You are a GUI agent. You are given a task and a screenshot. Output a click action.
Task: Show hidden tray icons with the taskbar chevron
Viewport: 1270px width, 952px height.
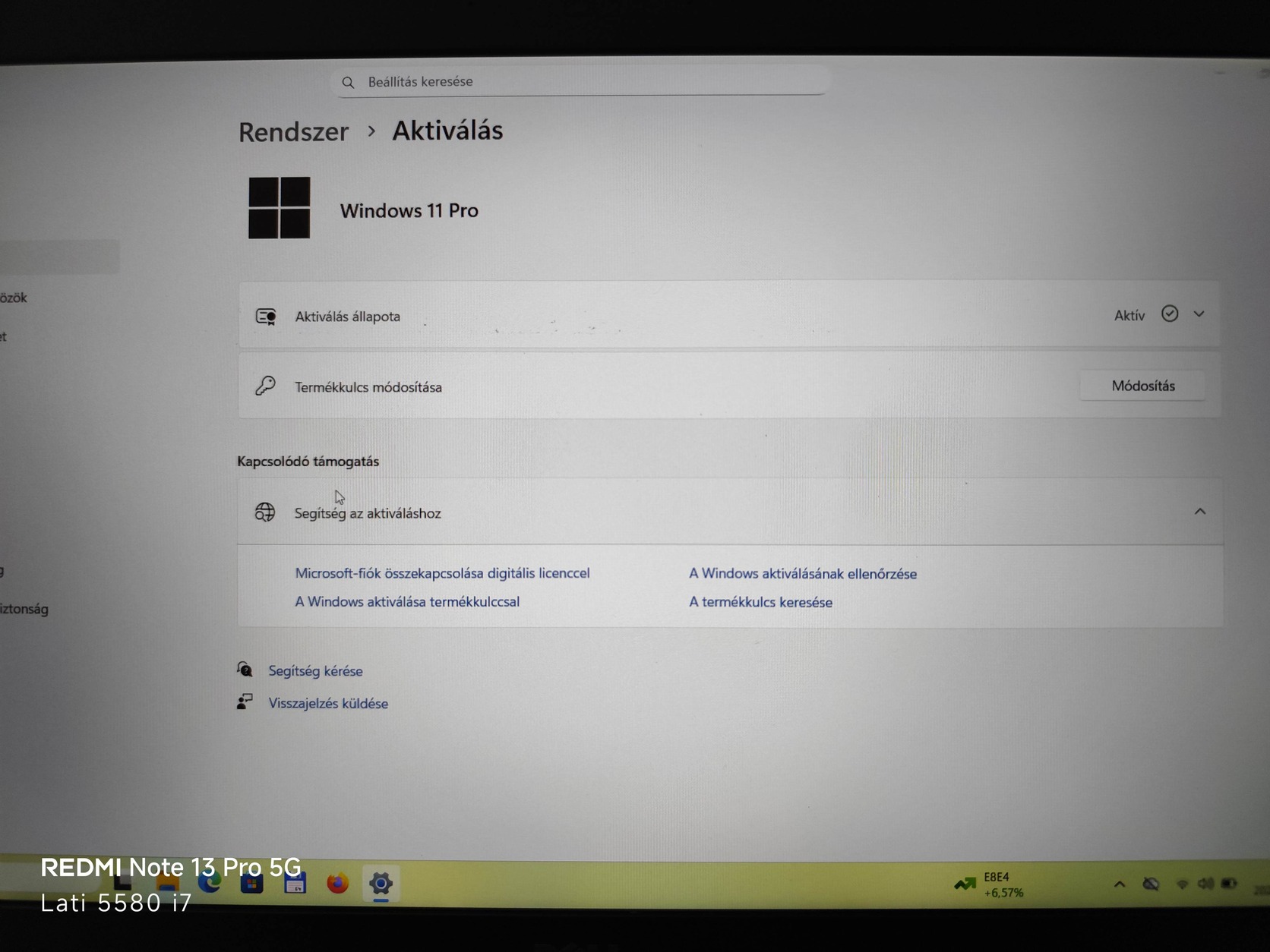click(x=1120, y=884)
